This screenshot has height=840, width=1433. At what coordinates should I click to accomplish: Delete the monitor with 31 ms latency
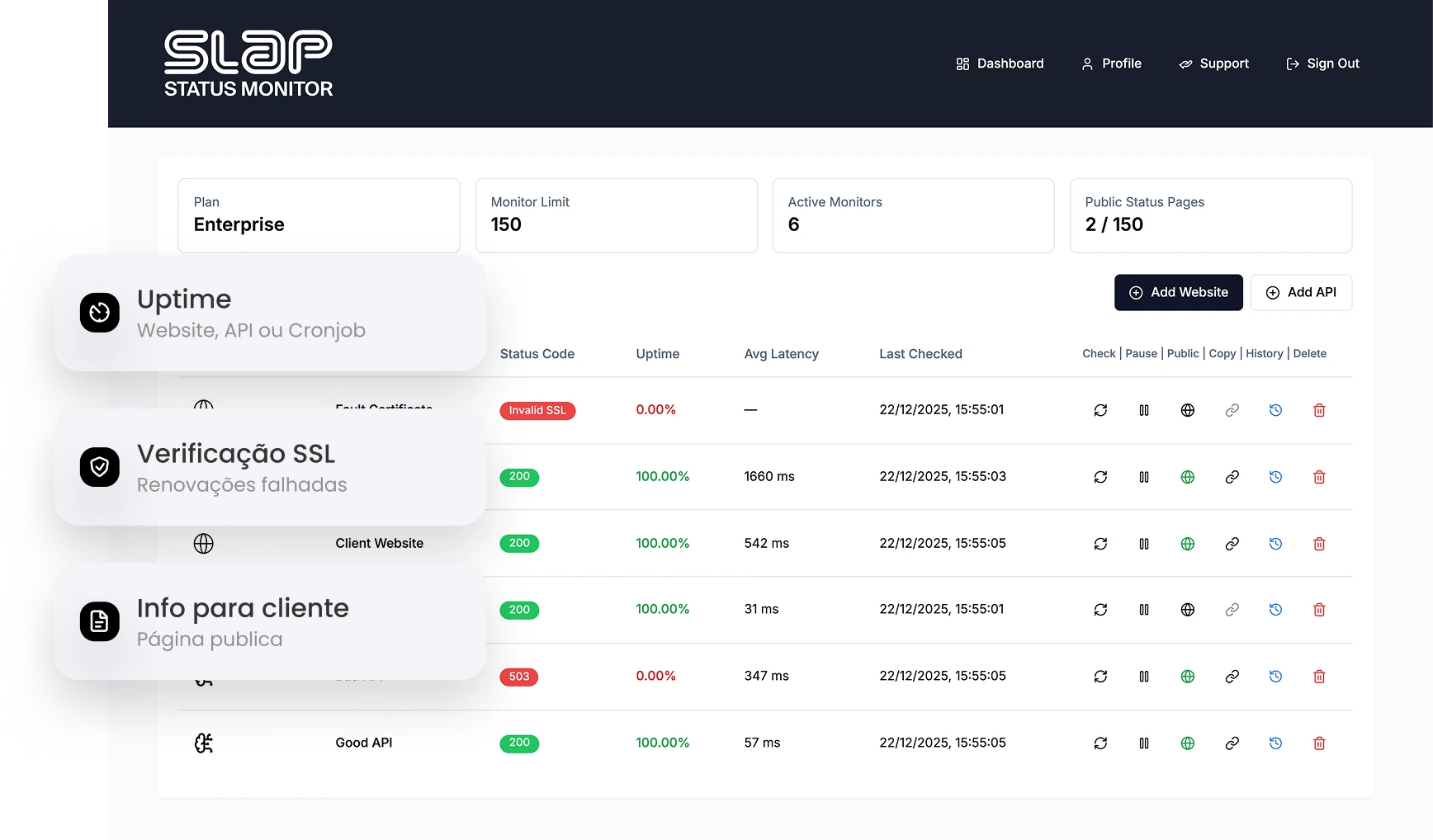[1319, 610]
